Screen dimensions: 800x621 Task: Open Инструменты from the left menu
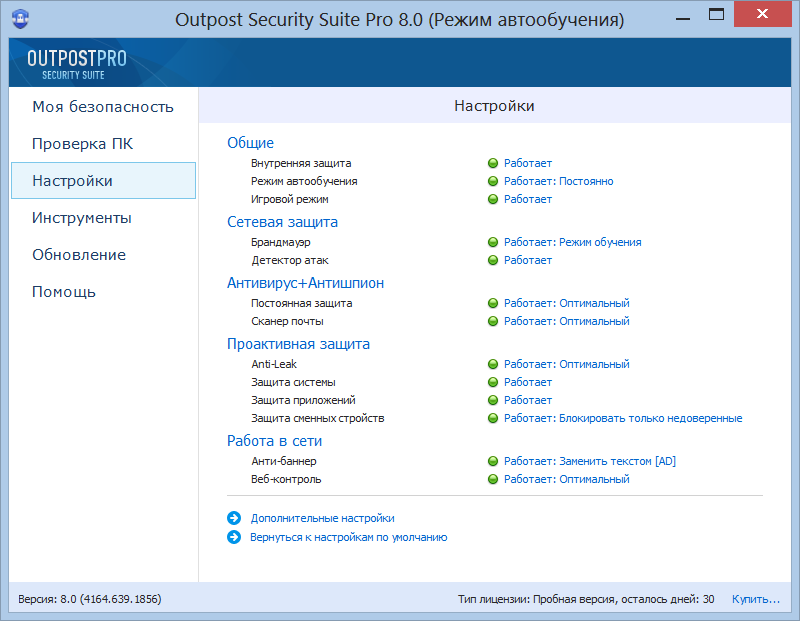pyautogui.click(x=82, y=218)
